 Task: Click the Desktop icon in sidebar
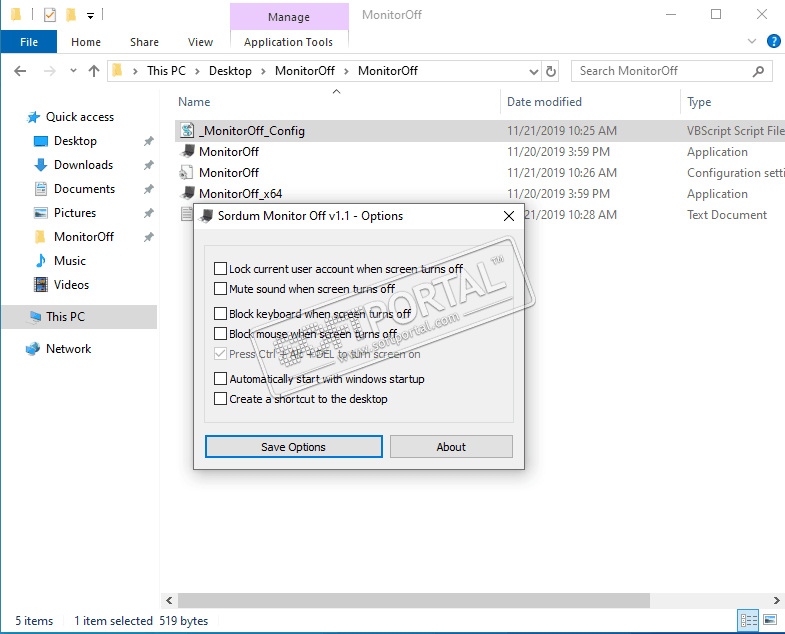(x=41, y=141)
